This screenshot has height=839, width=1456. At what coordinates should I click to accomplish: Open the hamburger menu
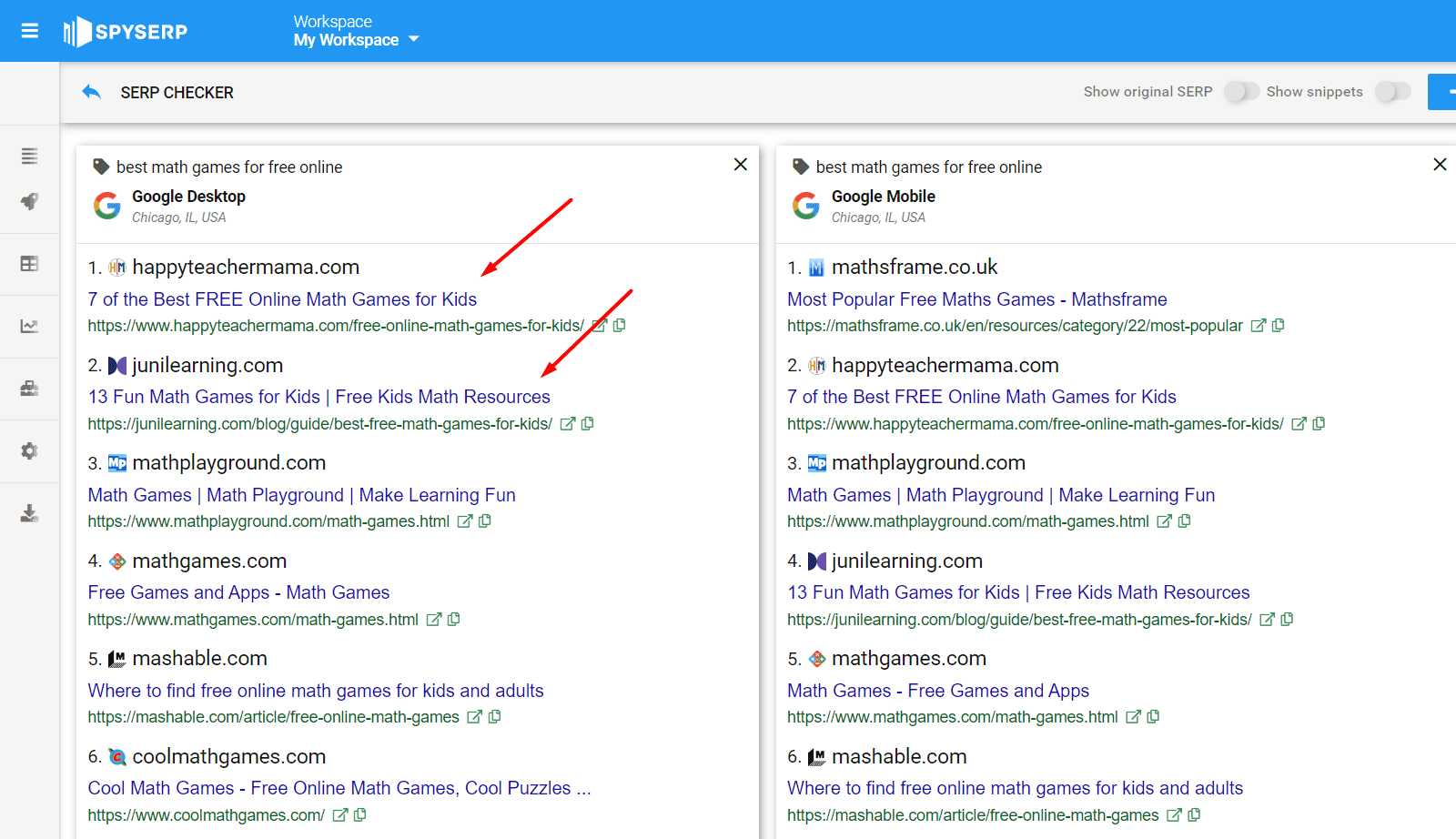(30, 31)
